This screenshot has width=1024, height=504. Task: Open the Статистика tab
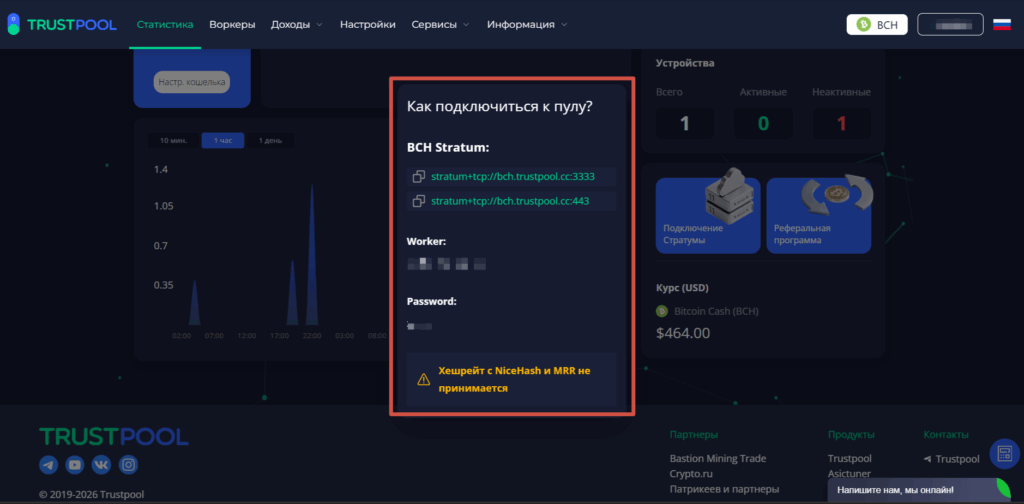(x=165, y=25)
